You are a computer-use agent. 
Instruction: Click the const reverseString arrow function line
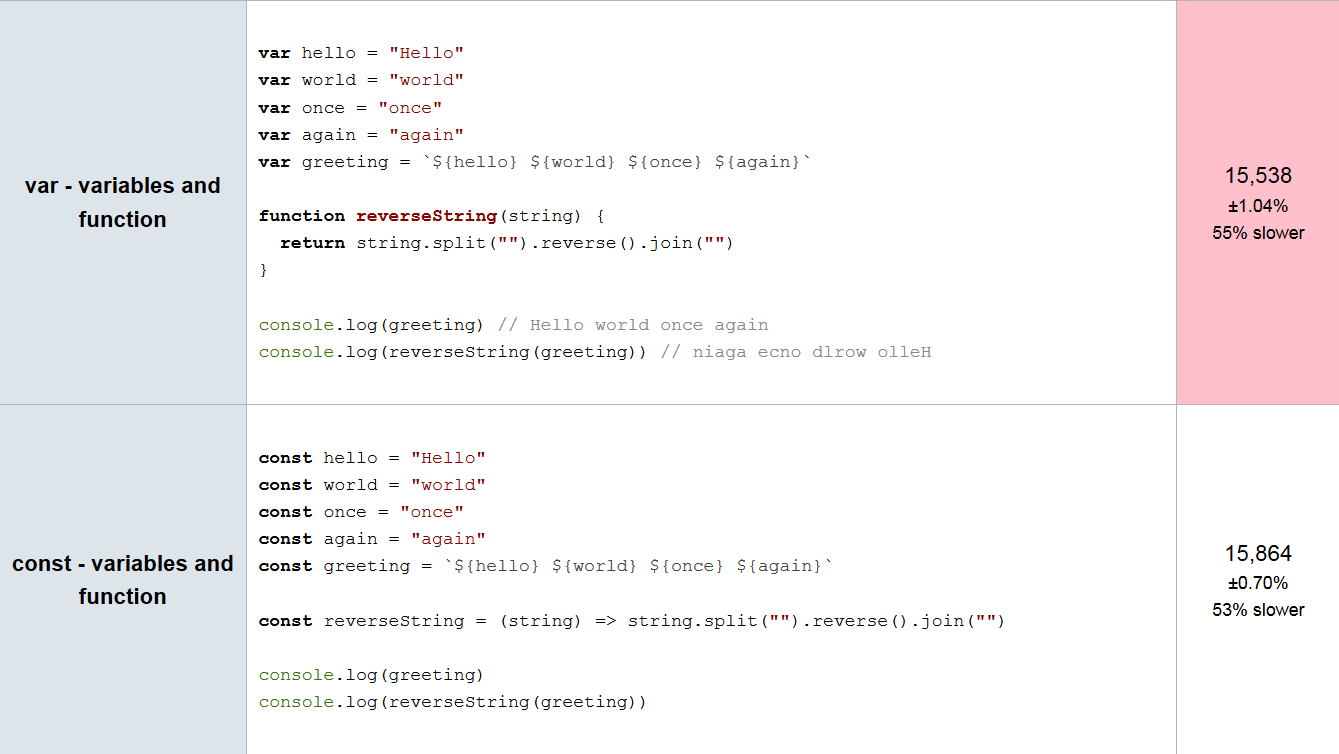pos(632,621)
